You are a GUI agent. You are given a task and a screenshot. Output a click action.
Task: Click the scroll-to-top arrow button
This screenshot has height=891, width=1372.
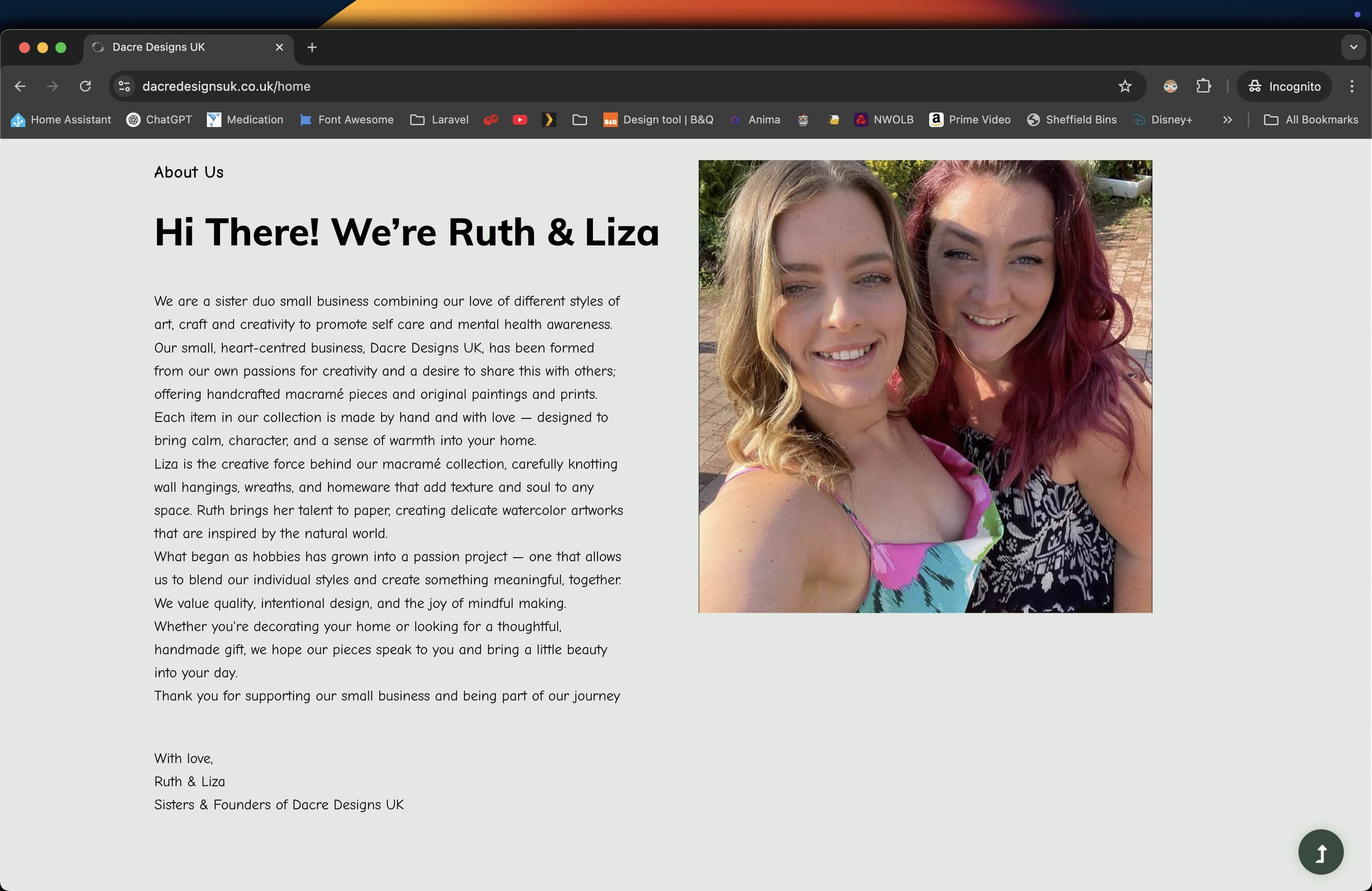[x=1320, y=851]
